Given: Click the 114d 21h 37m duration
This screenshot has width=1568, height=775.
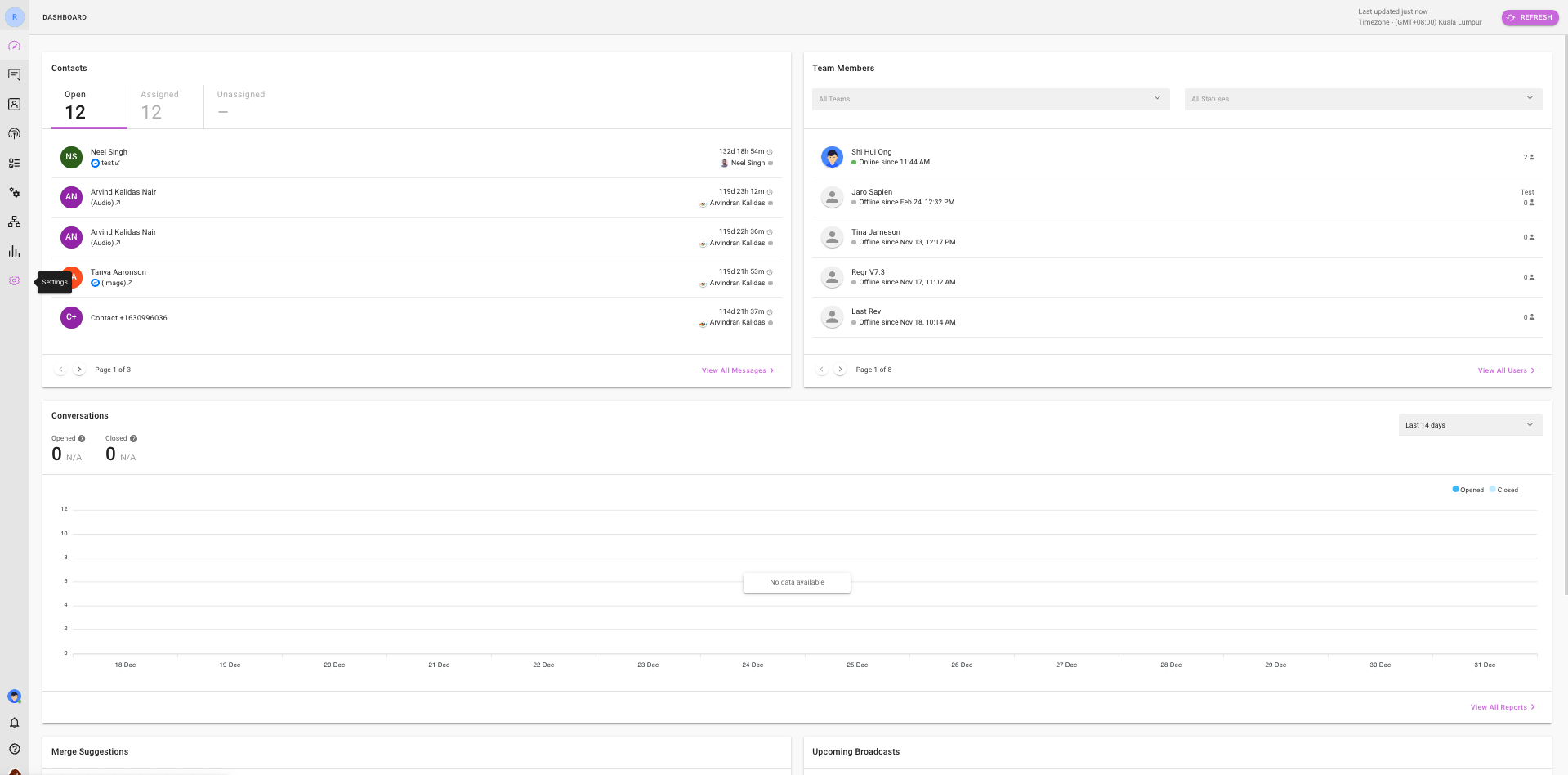Looking at the screenshot, I should click(x=741, y=311).
